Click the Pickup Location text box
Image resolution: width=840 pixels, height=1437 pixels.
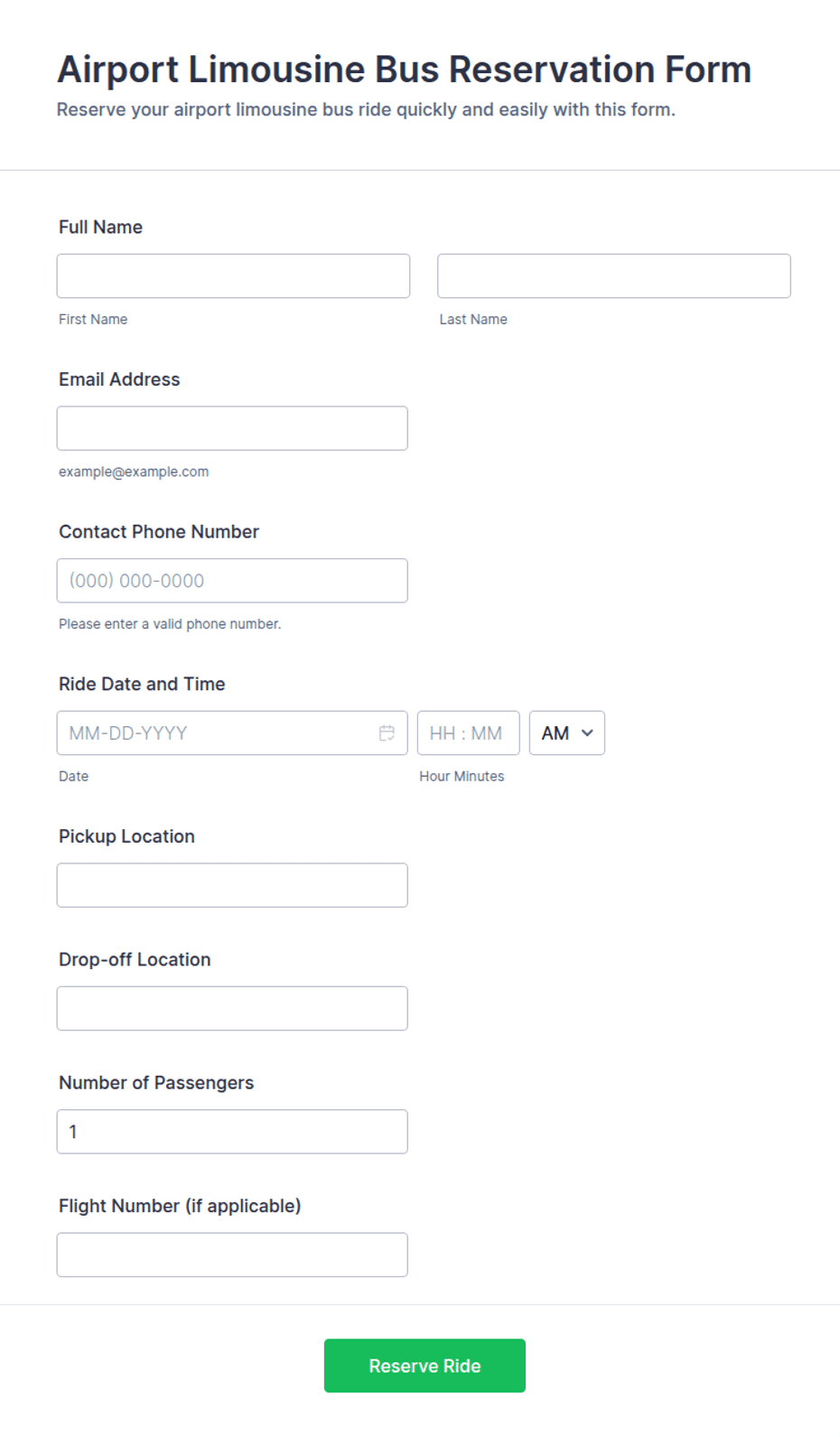point(232,885)
